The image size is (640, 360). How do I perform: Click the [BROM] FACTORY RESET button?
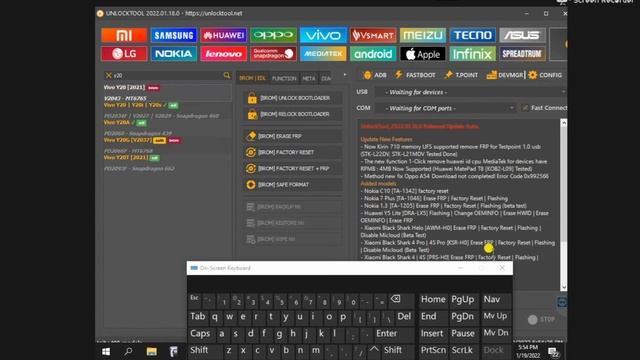[293, 152]
